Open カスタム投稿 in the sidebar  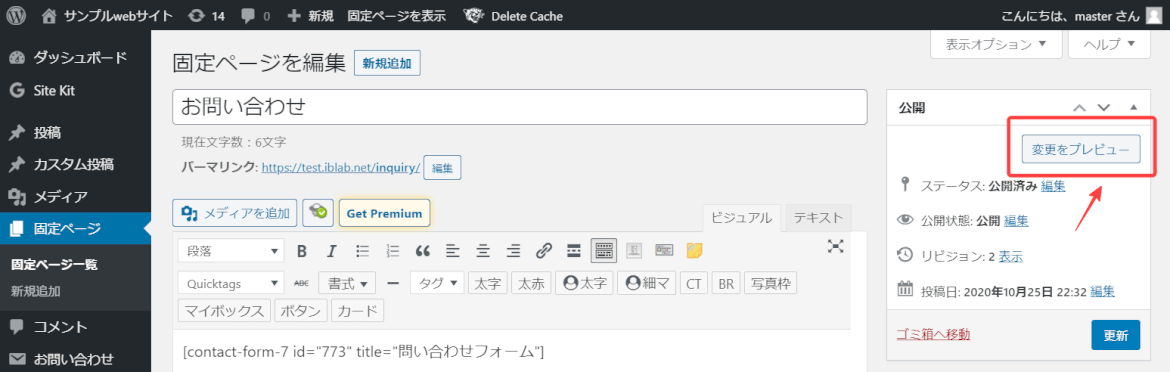point(75,165)
